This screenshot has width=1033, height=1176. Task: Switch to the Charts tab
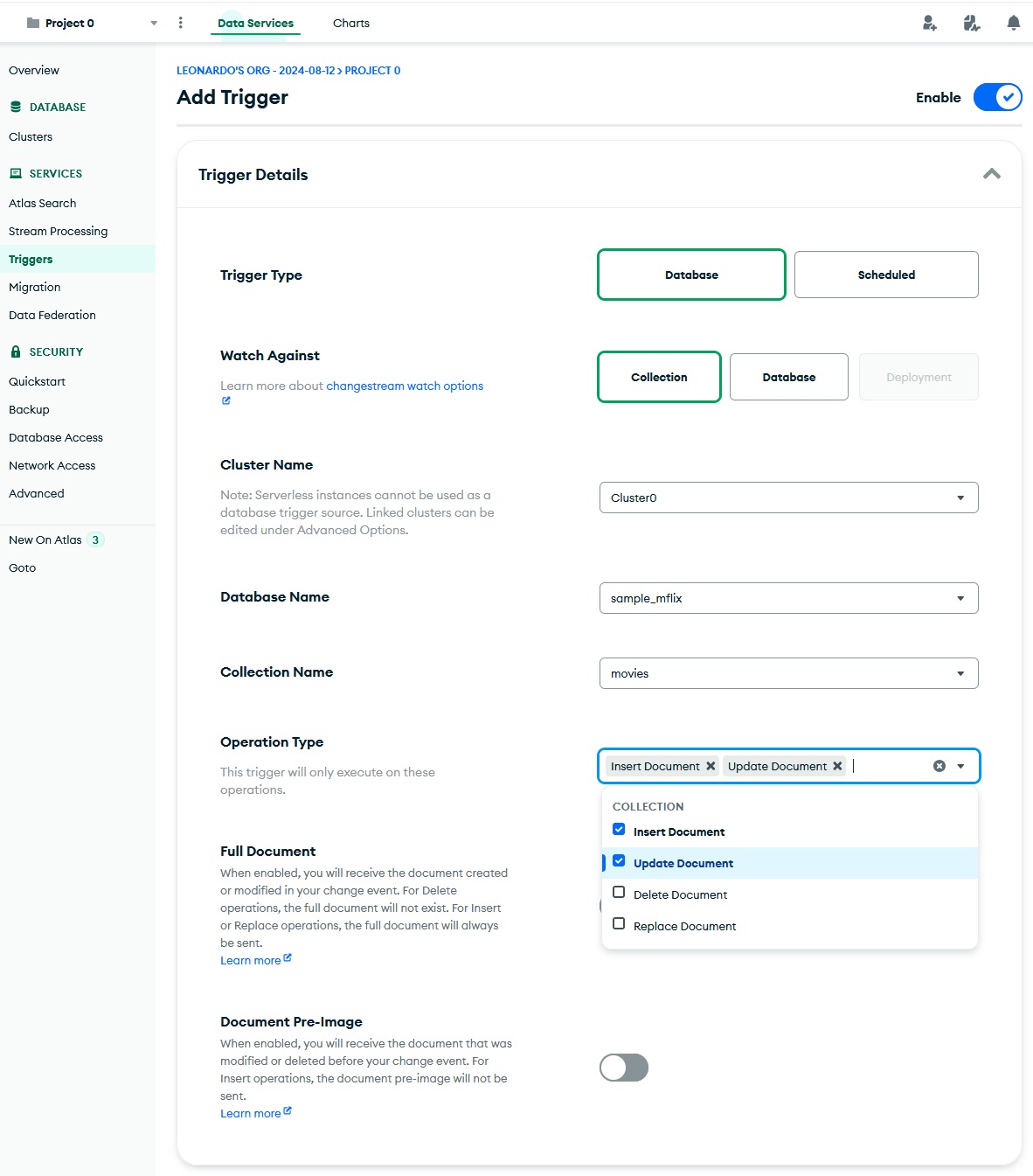click(x=350, y=23)
